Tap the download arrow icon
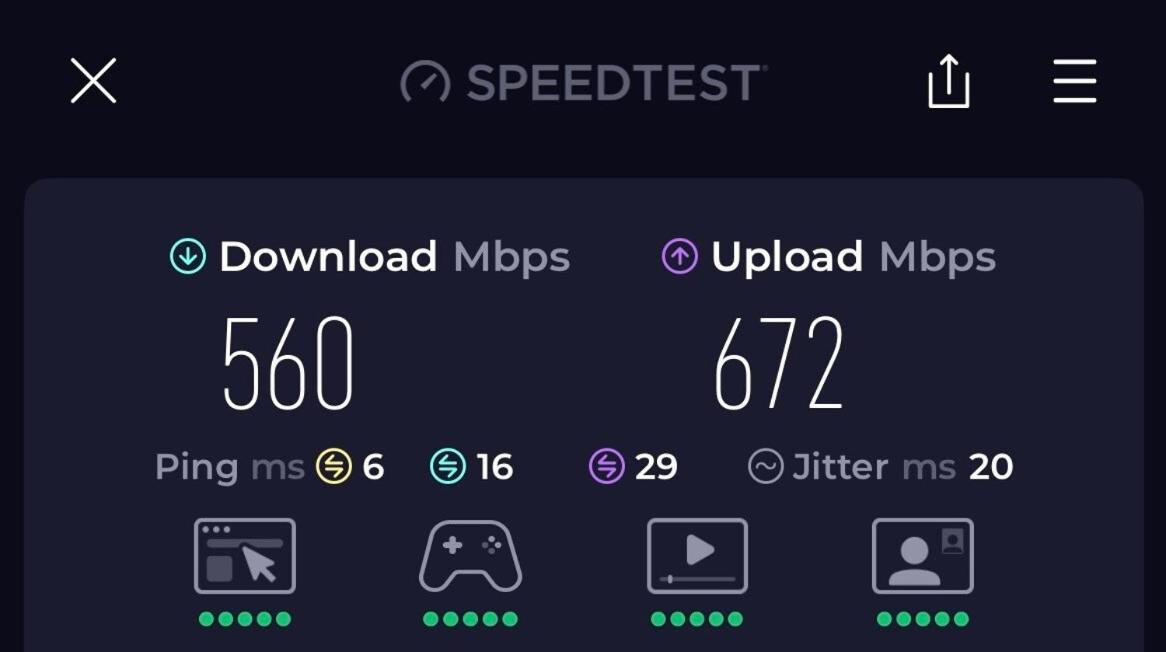Image resolution: width=1166 pixels, height=652 pixels. tap(188, 256)
